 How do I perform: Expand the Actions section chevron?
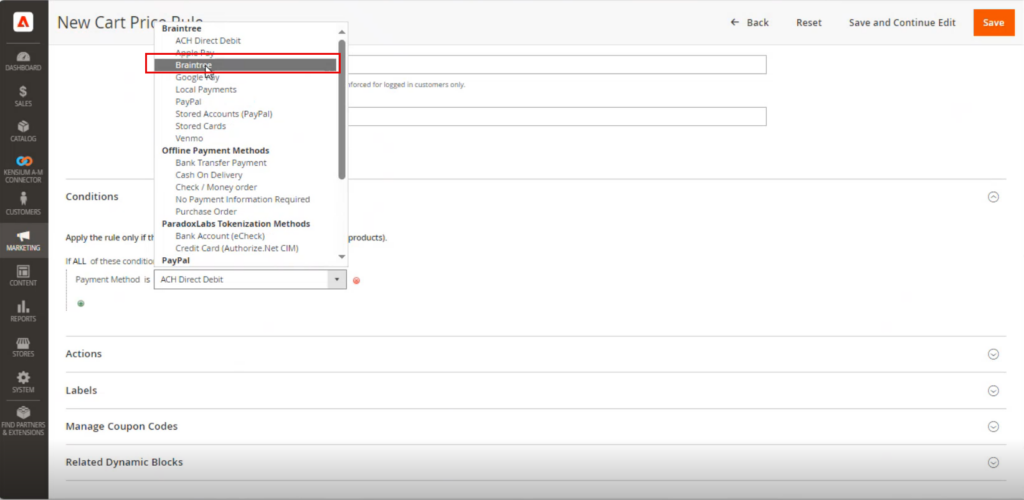coord(993,354)
